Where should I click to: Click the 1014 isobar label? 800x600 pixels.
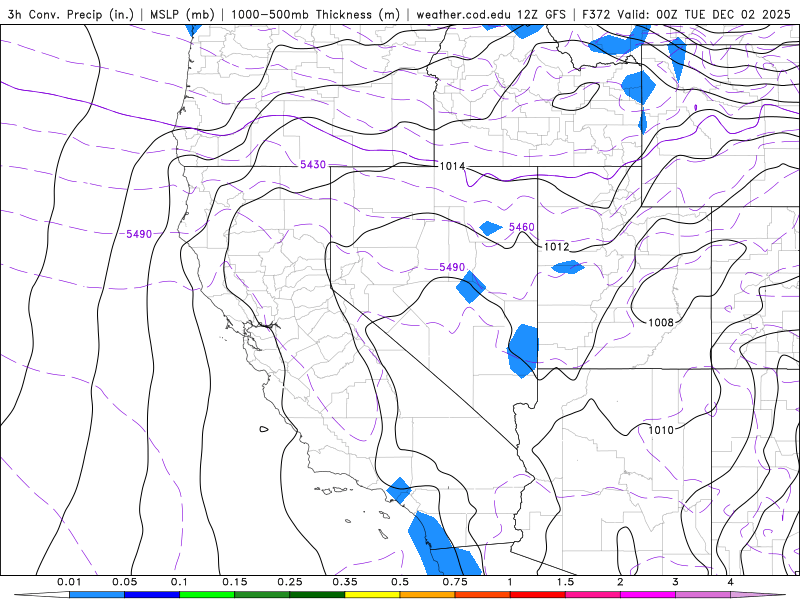(452, 166)
